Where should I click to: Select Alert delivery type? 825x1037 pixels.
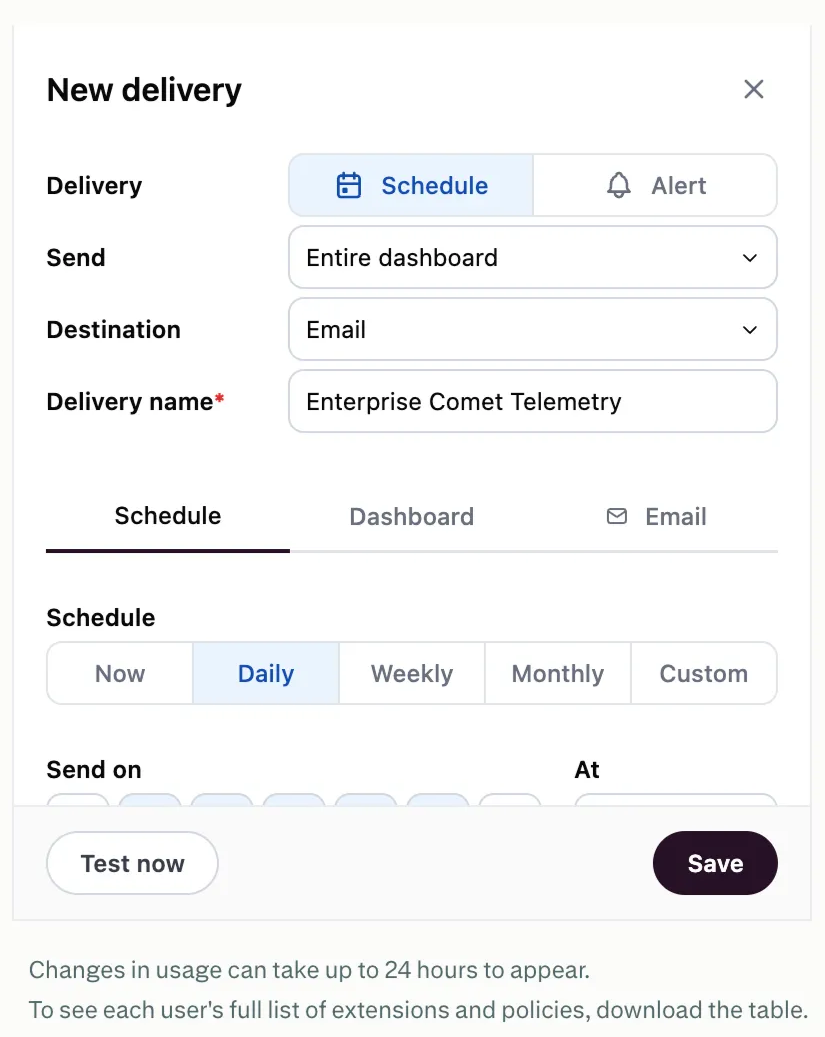tap(655, 186)
